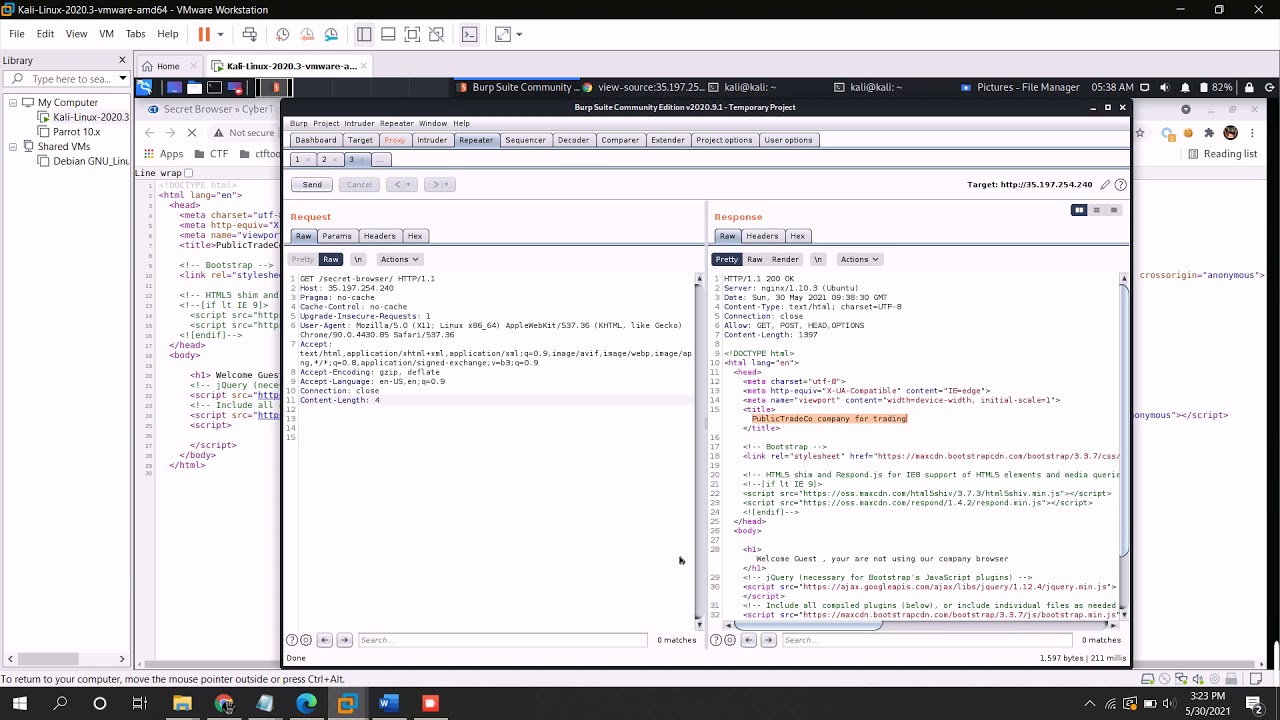This screenshot has width=1280, height=720.
Task: Open Actions dropdown in Response panel
Action: [x=859, y=259]
